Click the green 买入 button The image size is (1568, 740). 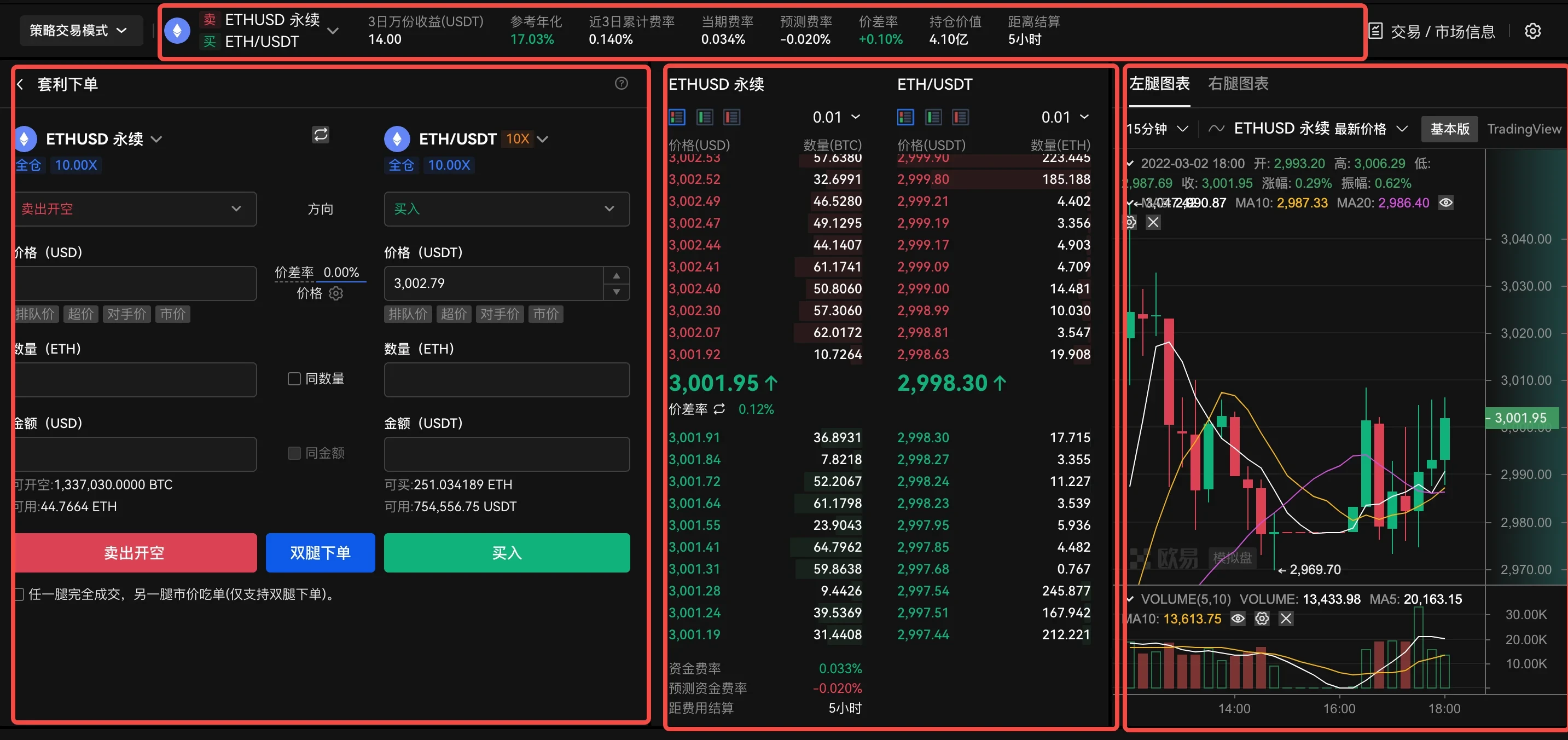coord(507,552)
